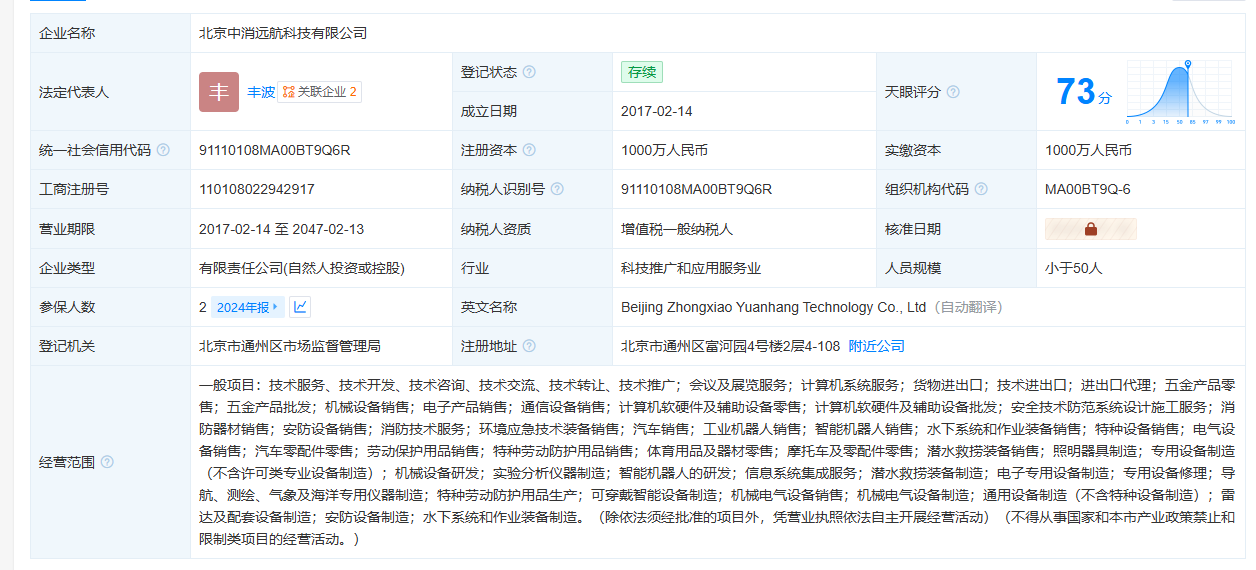Click the company name 北京中消远航科技有限公司
The width and height of the screenshot is (1256, 570).
click(x=283, y=33)
